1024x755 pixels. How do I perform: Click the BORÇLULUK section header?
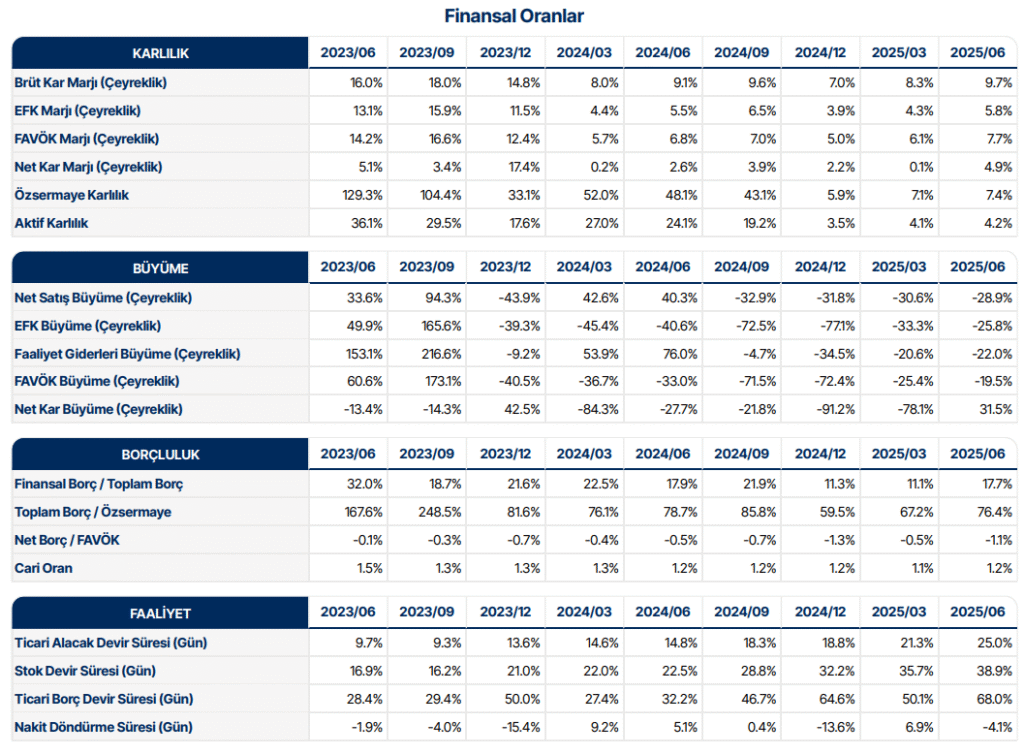160,454
